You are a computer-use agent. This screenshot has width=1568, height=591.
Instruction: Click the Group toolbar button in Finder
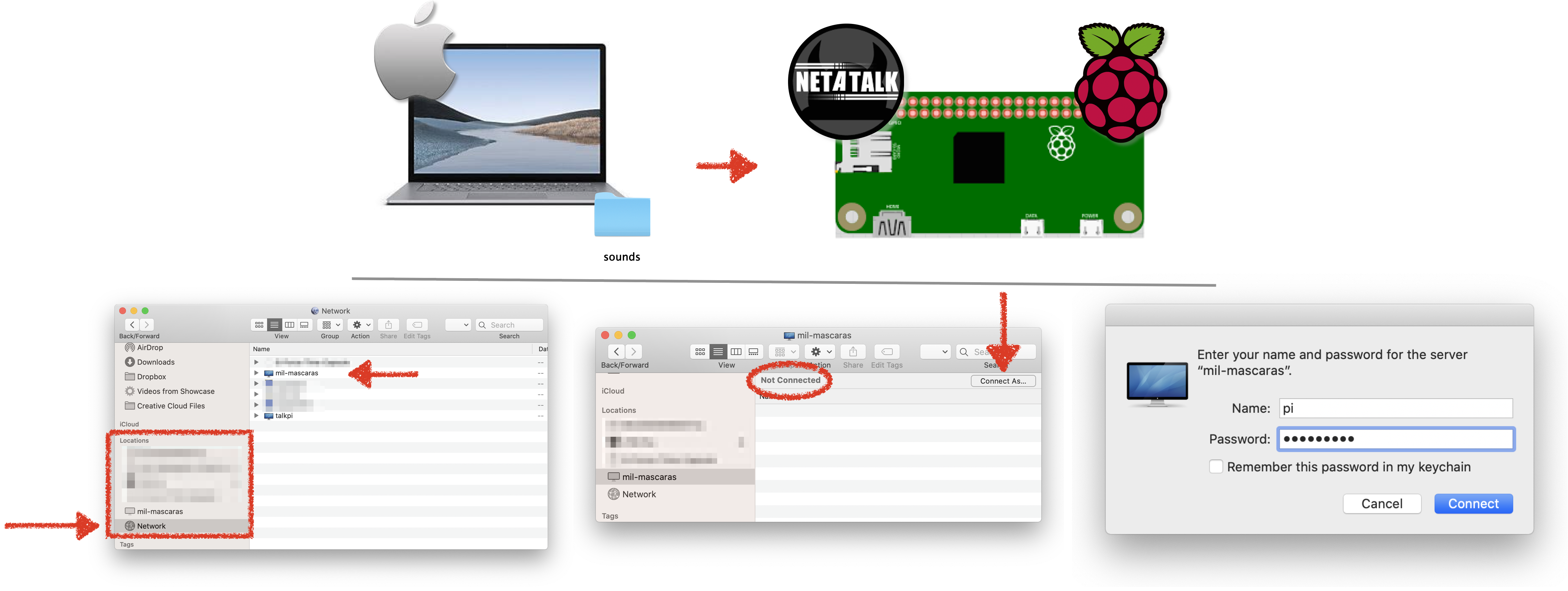tap(328, 326)
